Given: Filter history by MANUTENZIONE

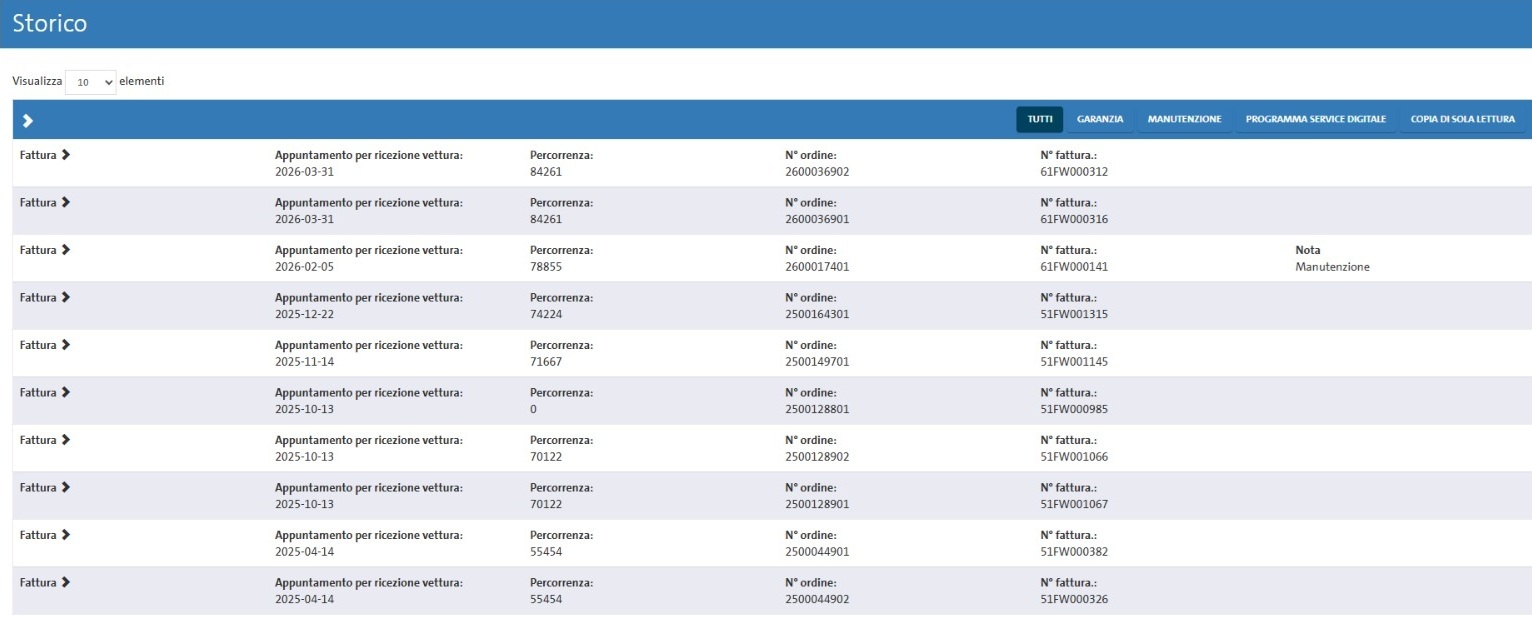Looking at the screenshot, I should click(1184, 119).
